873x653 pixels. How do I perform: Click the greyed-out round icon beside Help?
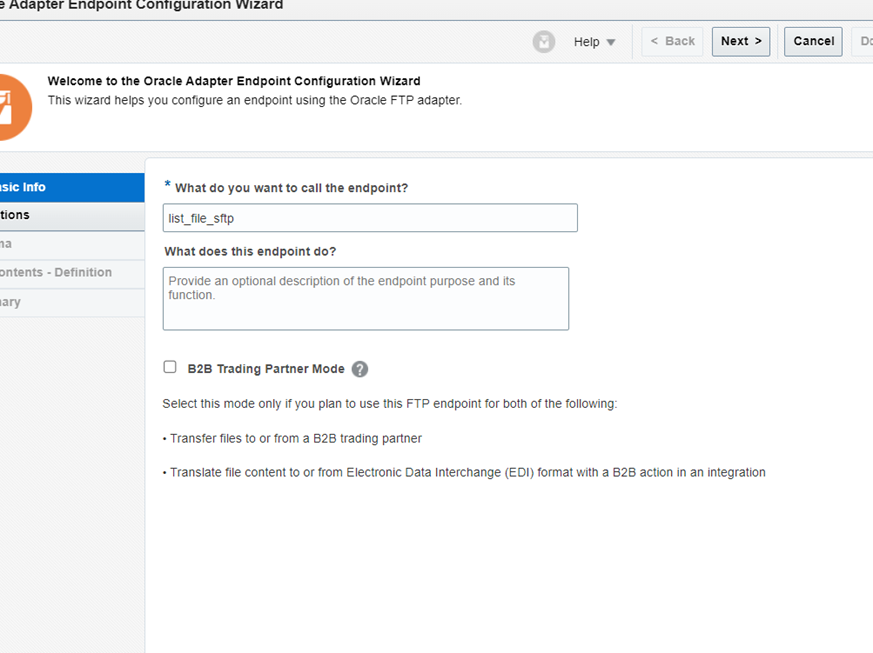pyautogui.click(x=543, y=42)
